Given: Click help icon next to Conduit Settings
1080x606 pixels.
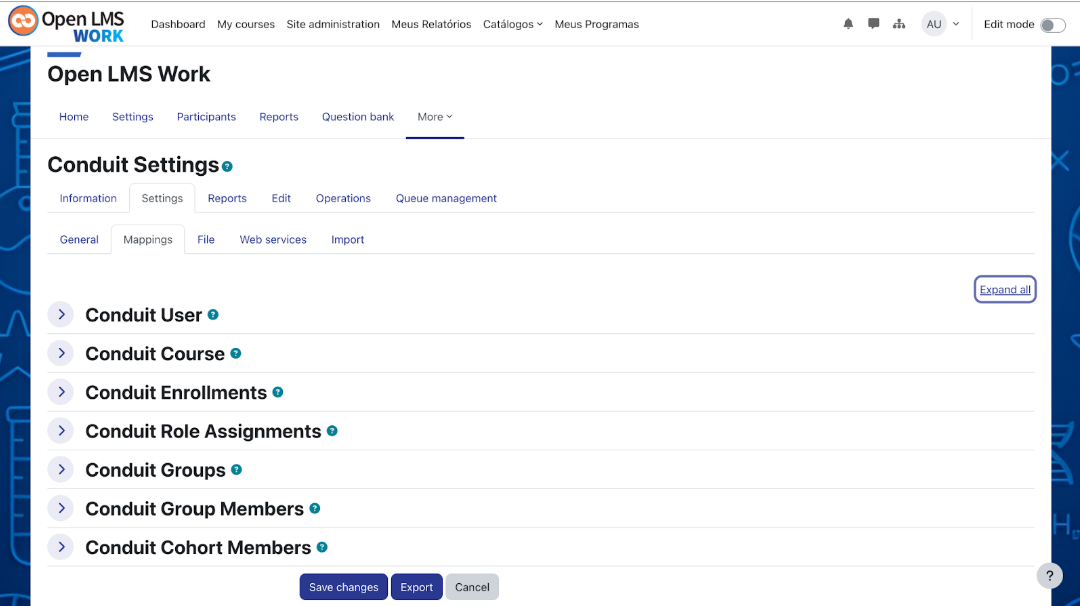Looking at the screenshot, I should [227, 167].
